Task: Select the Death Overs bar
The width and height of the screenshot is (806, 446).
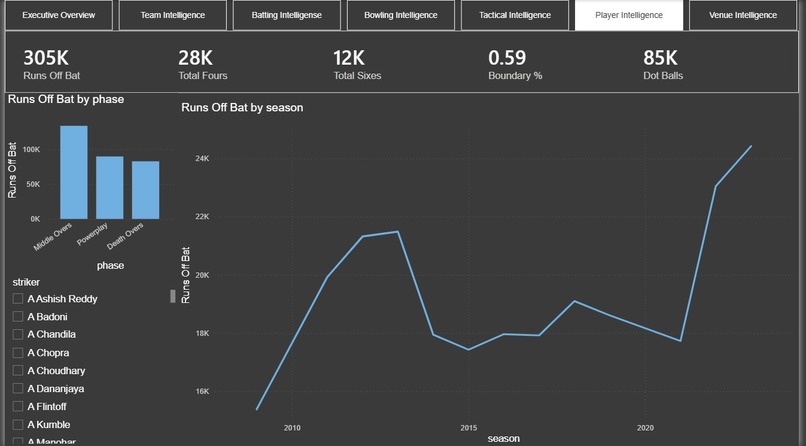Action: point(145,190)
